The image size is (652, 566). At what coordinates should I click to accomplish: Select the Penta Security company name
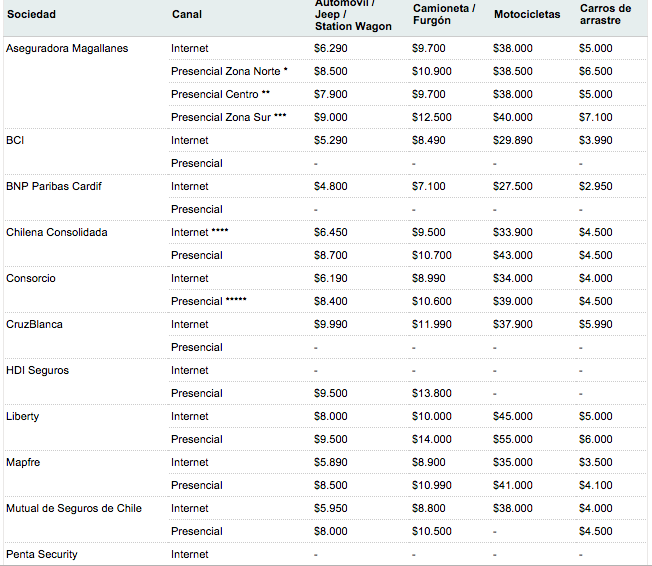tap(42, 554)
